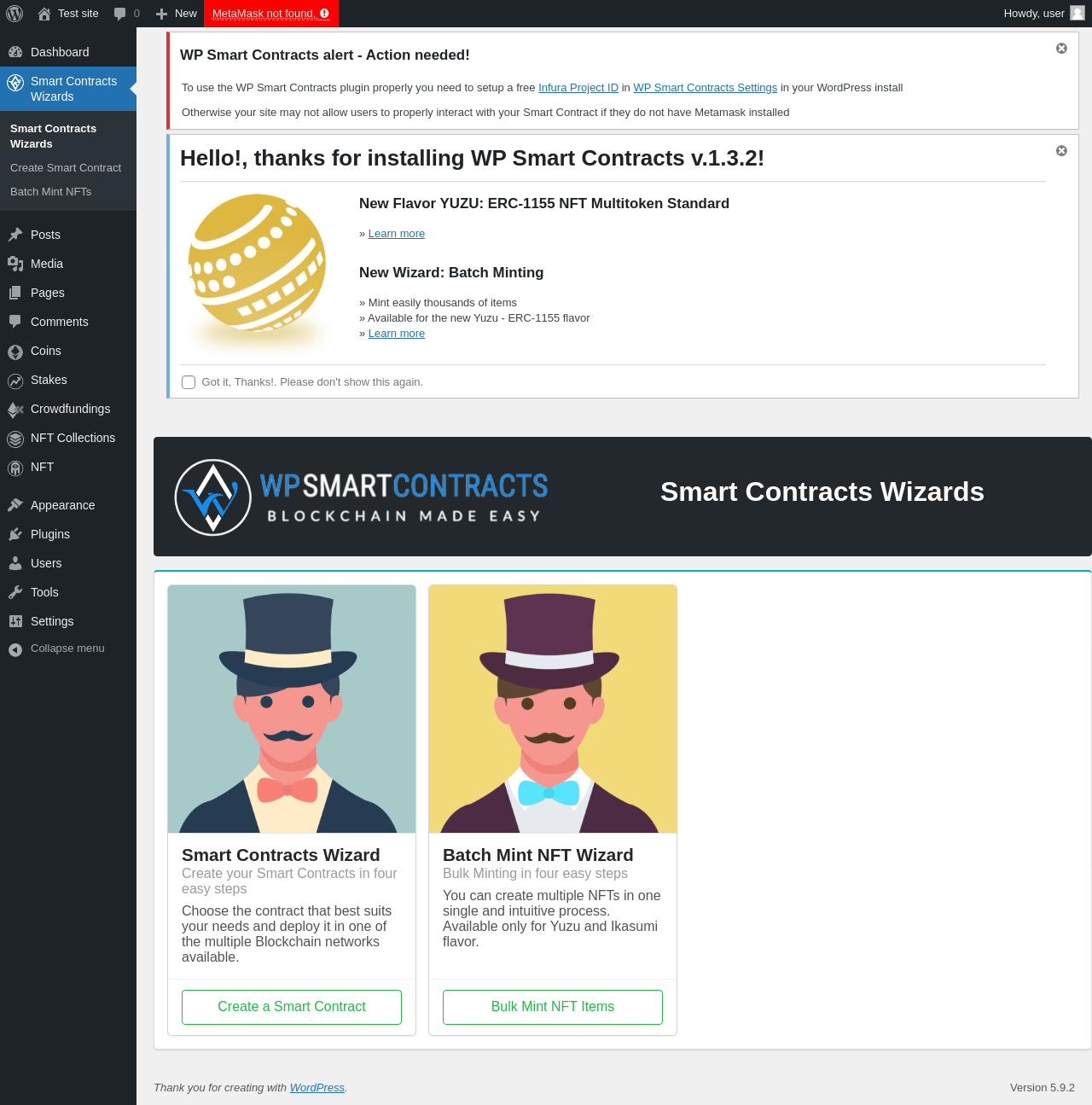The width and height of the screenshot is (1092, 1105).
Task: Click the Crowdfundings icon
Action: (15, 410)
